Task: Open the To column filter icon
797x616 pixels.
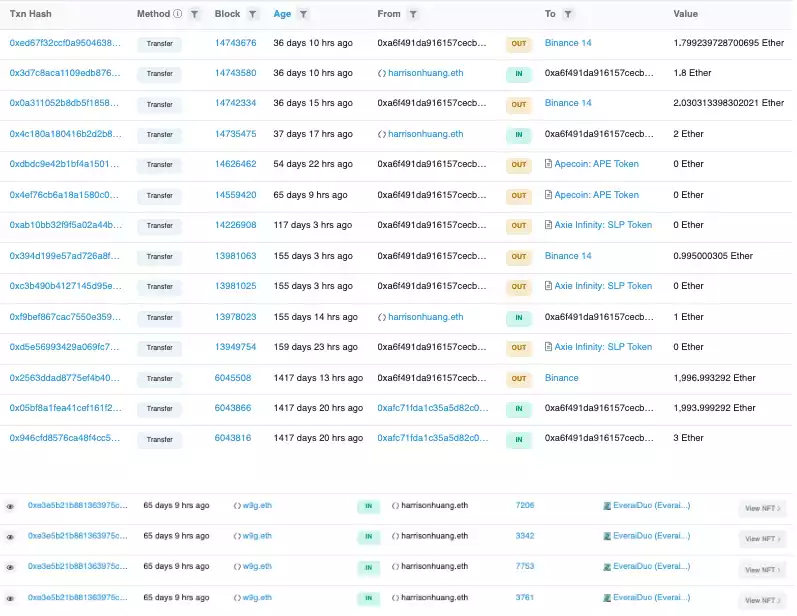Action: (568, 14)
